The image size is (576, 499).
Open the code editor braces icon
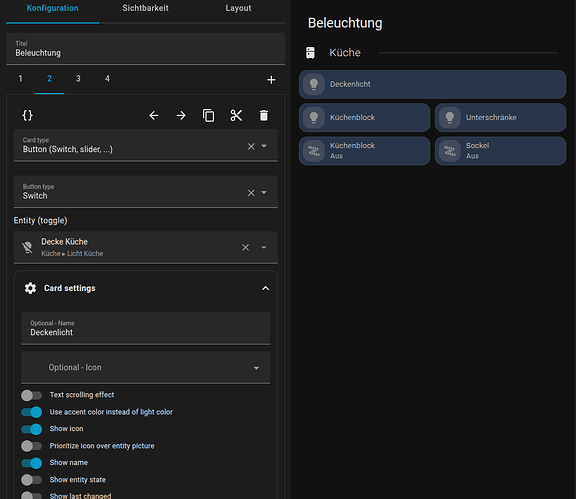(28, 116)
